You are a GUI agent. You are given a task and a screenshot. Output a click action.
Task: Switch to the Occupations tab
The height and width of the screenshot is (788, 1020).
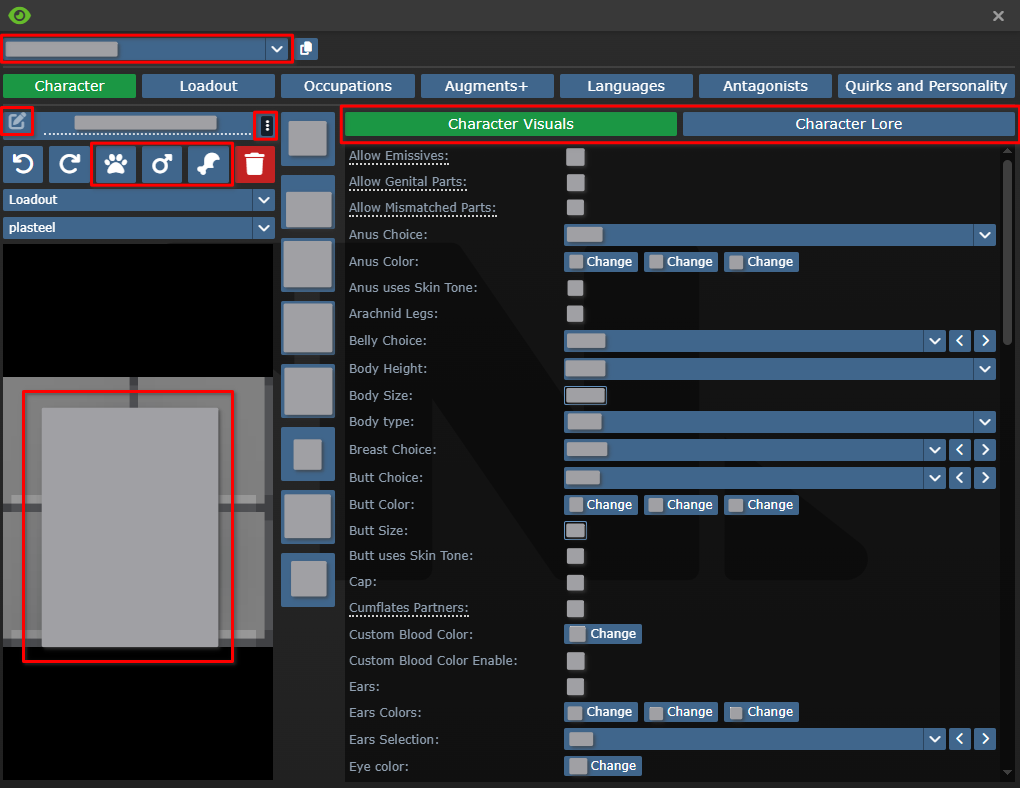pyautogui.click(x=348, y=86)
